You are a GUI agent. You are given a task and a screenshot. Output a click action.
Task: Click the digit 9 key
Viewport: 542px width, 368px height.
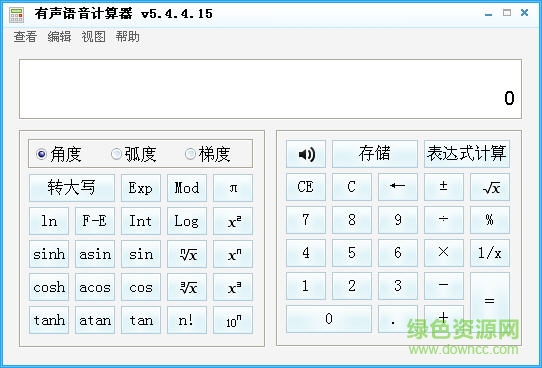(x=398, y=220)
